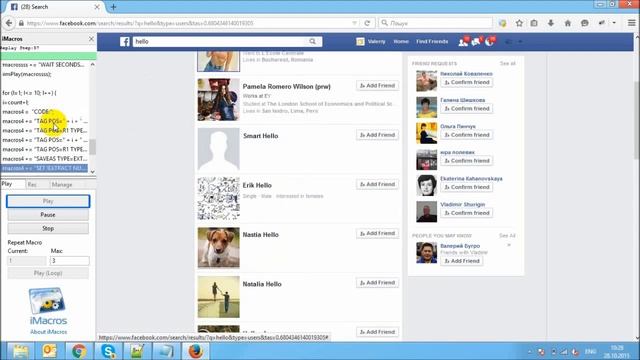
Task: Click the ENG language indicator in tray
Action: [x=590, y=351]
